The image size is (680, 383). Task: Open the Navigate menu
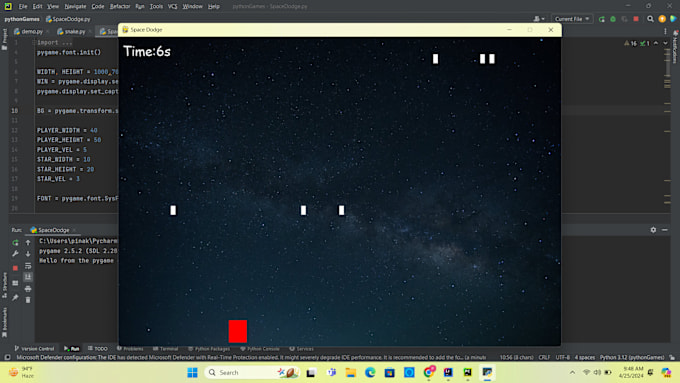pos(75,7)
